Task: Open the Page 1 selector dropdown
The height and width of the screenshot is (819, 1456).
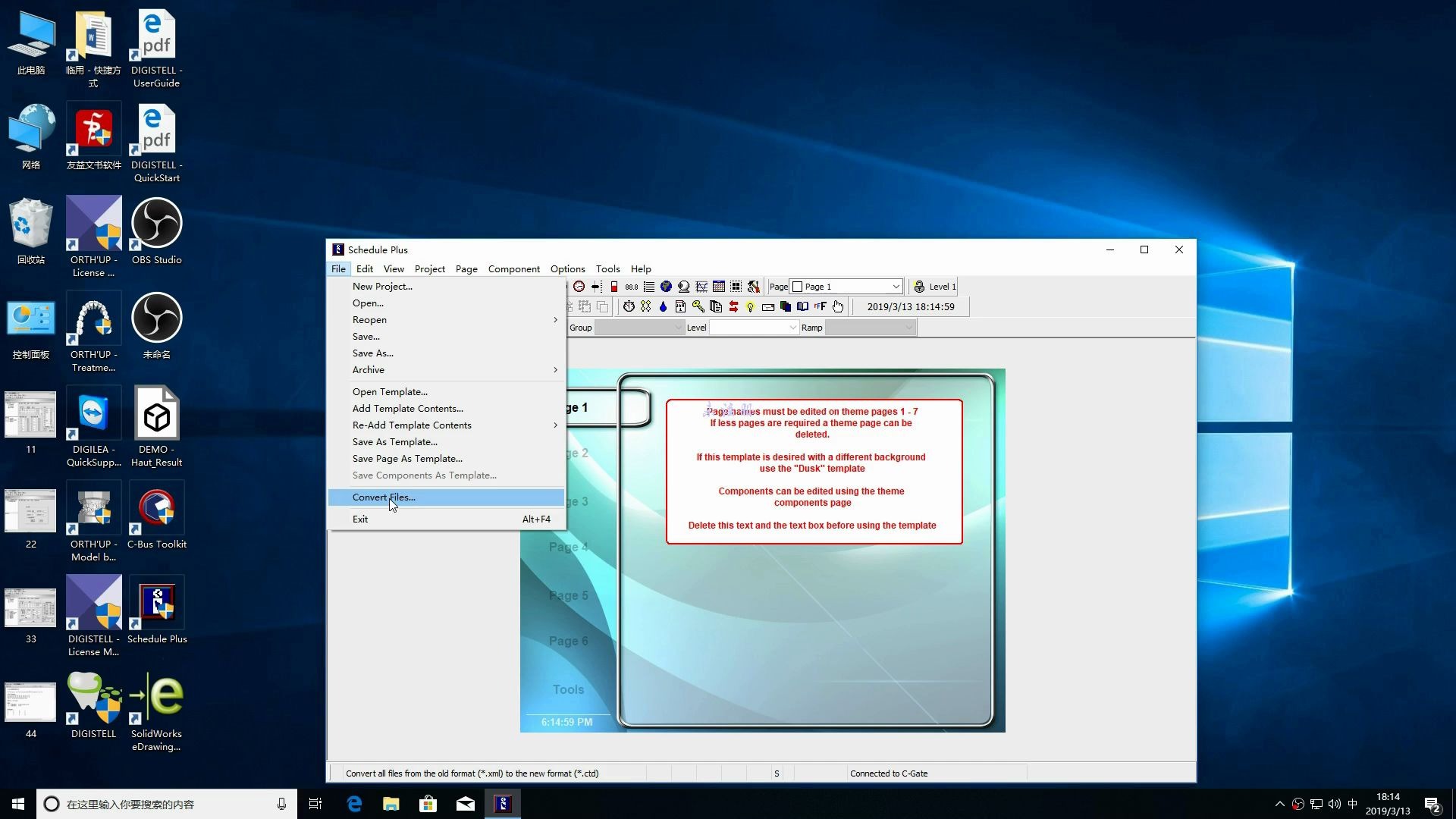Action: [x=846, y=287]
